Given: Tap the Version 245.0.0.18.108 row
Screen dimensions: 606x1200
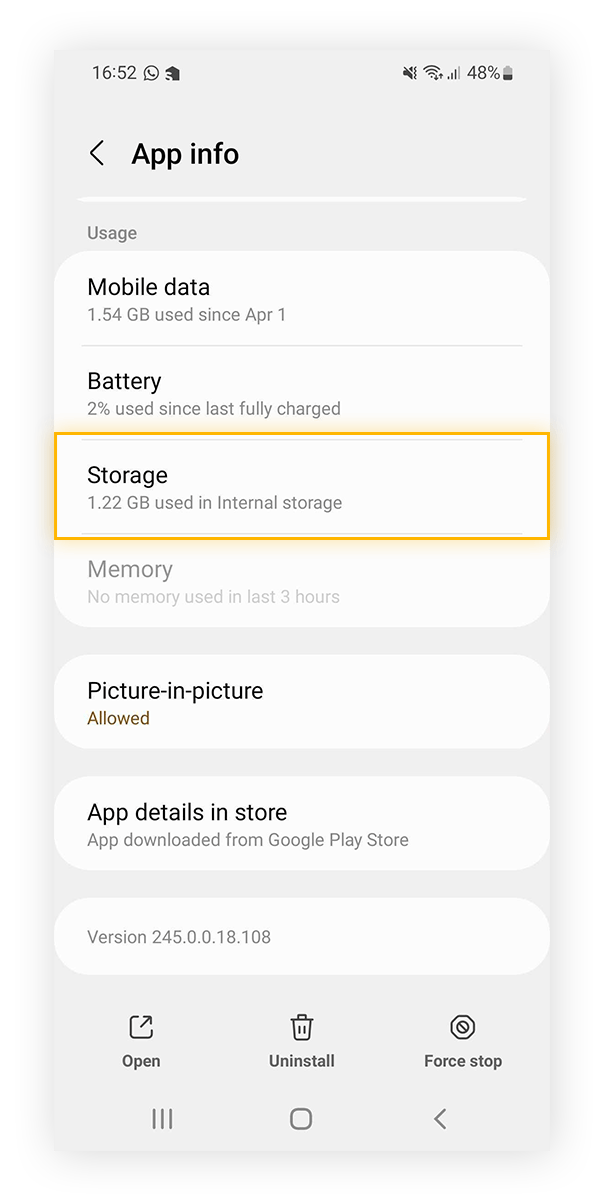Looking at the screenshot, I should click(x=301, y=937).
